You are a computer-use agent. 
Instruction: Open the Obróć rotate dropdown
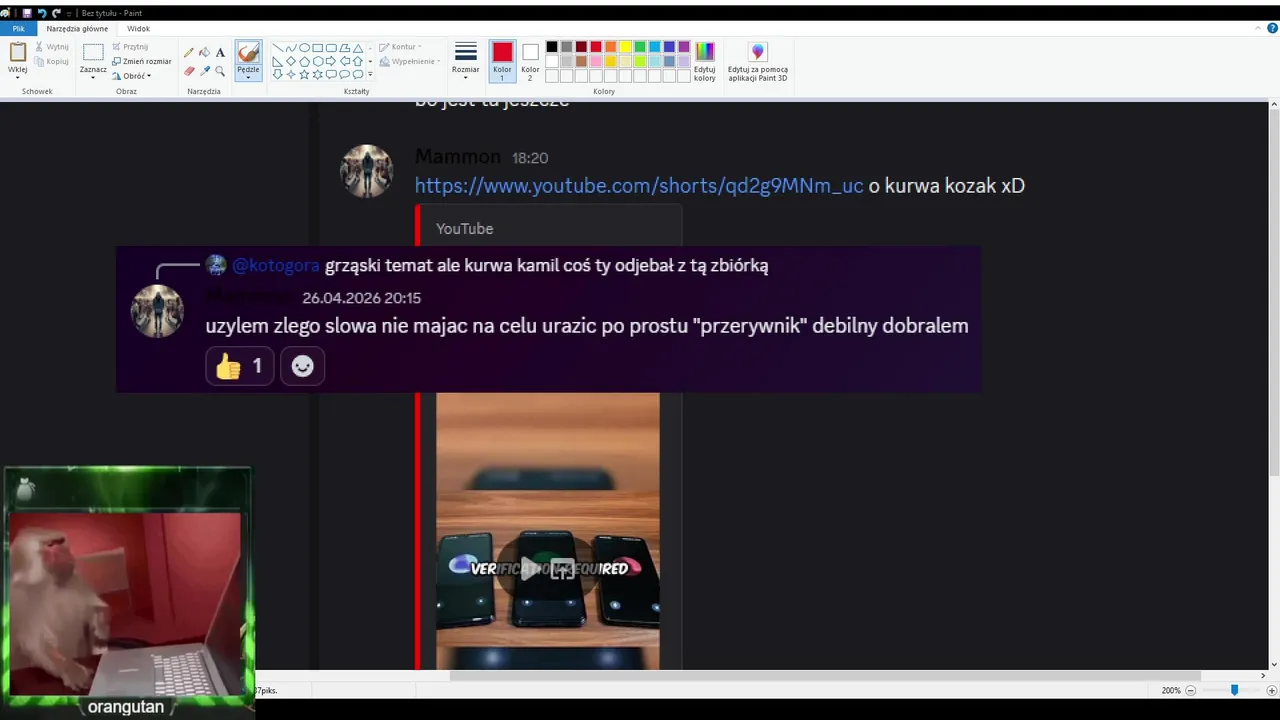click(131, 76)
